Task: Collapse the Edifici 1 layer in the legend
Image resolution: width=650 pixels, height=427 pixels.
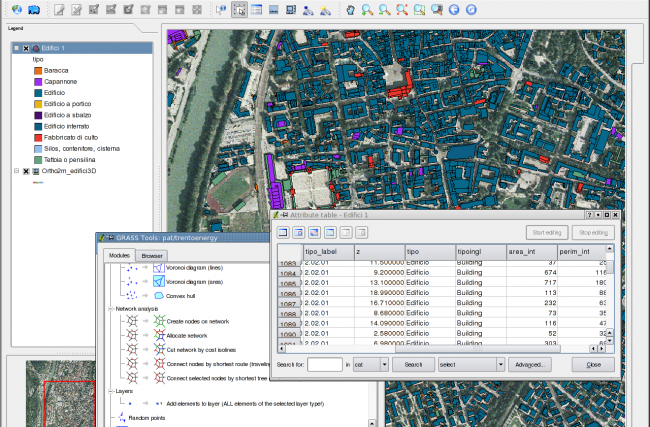Action: (x=17, y=48)
